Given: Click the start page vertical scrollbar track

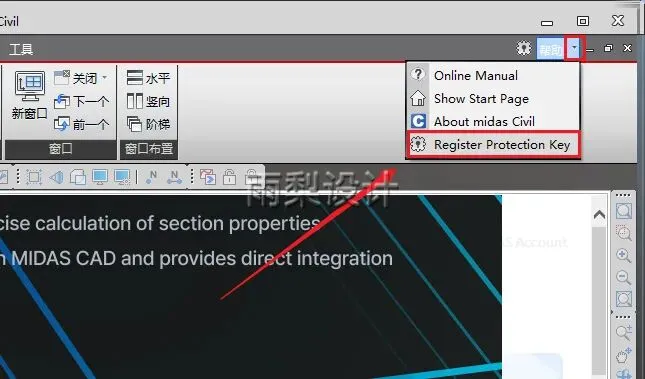Looking at the screenshot, I should coord(599,300).
